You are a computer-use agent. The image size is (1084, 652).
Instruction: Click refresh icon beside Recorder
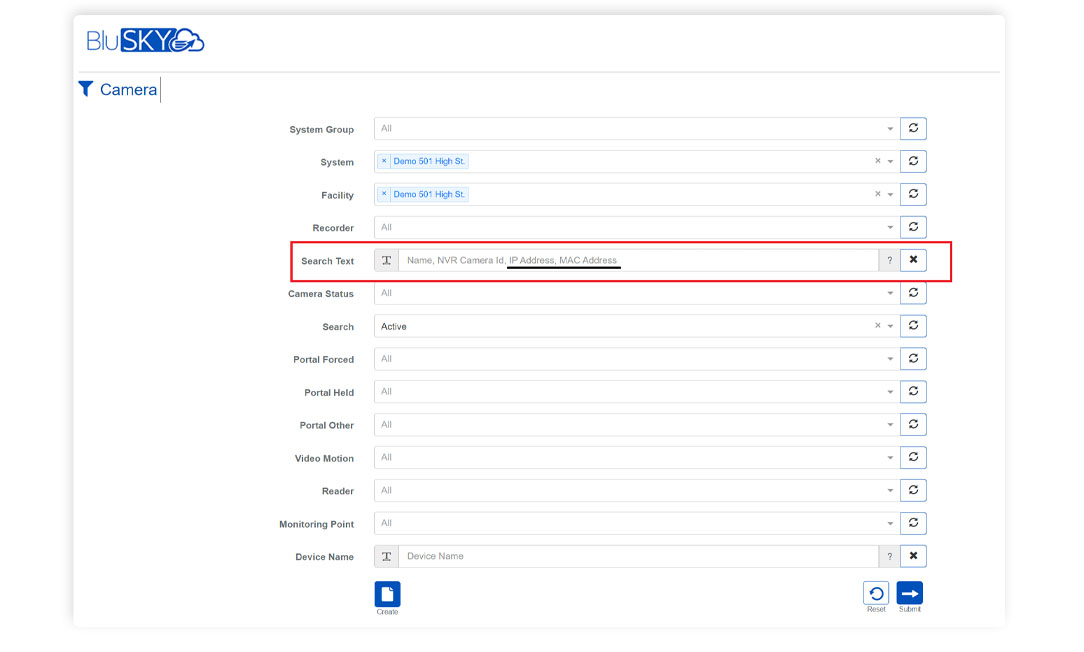coord(913,227)
